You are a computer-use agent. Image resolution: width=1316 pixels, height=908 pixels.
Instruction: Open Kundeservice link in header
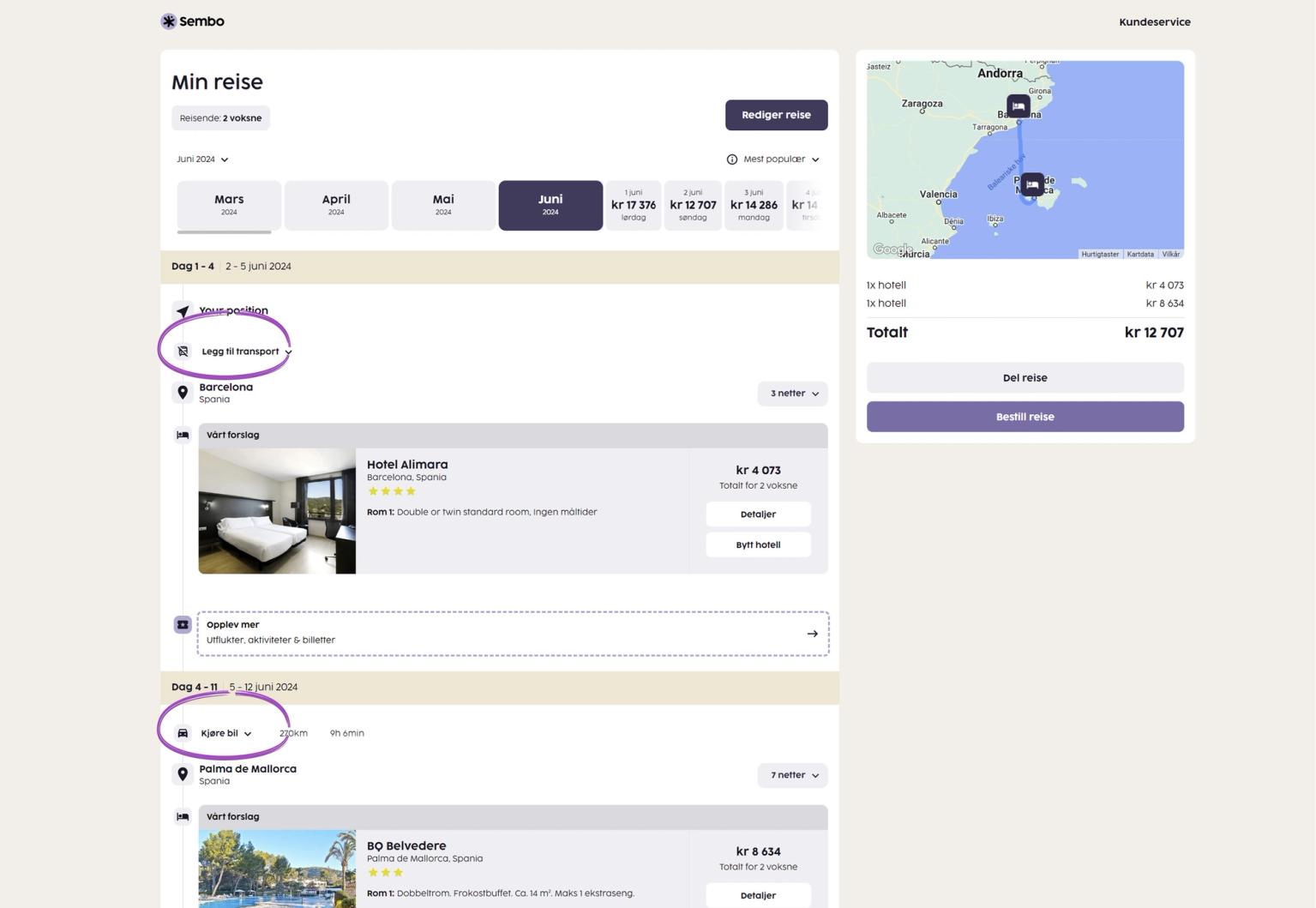[1154, 22]
